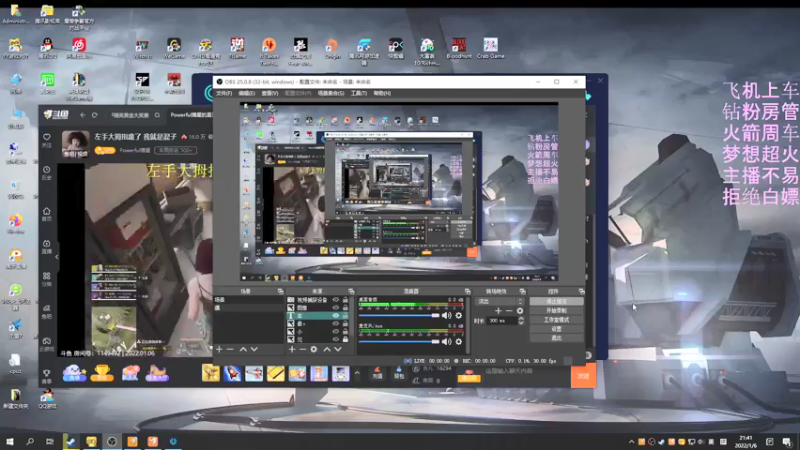
Task: Move scene down in OBS Scenes panel
Action: 254,349
